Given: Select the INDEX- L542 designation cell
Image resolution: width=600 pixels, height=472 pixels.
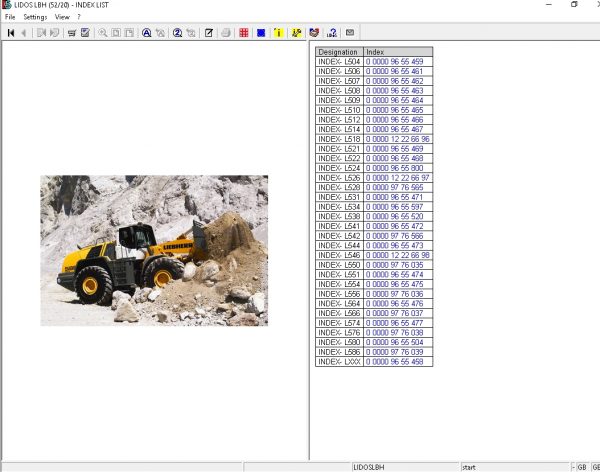Looking at the screenshot, I should coord(339,236).
